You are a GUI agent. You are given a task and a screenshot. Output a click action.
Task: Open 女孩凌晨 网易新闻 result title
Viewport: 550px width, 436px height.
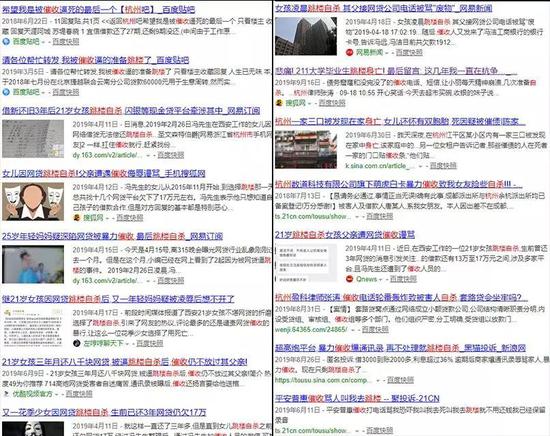pos(383,8)
